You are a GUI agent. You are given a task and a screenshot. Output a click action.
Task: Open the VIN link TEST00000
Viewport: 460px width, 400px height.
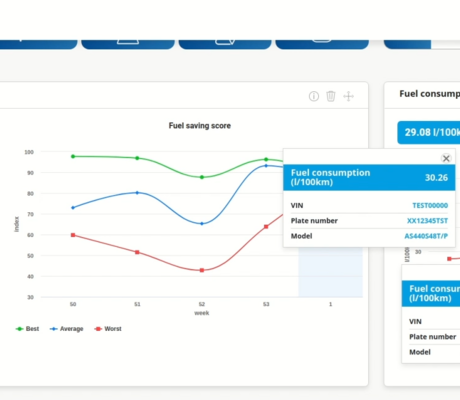(430, 205)
